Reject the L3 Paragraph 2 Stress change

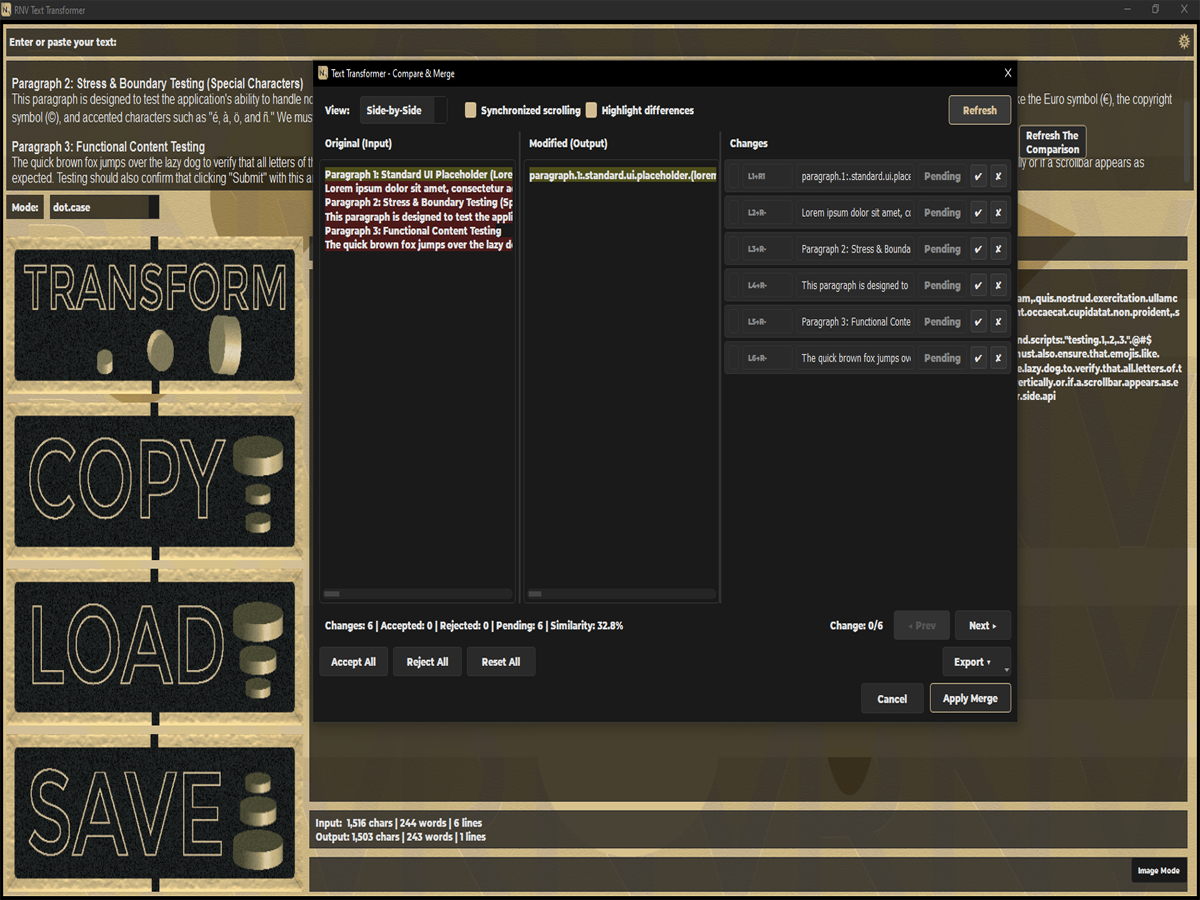[998, 249]
